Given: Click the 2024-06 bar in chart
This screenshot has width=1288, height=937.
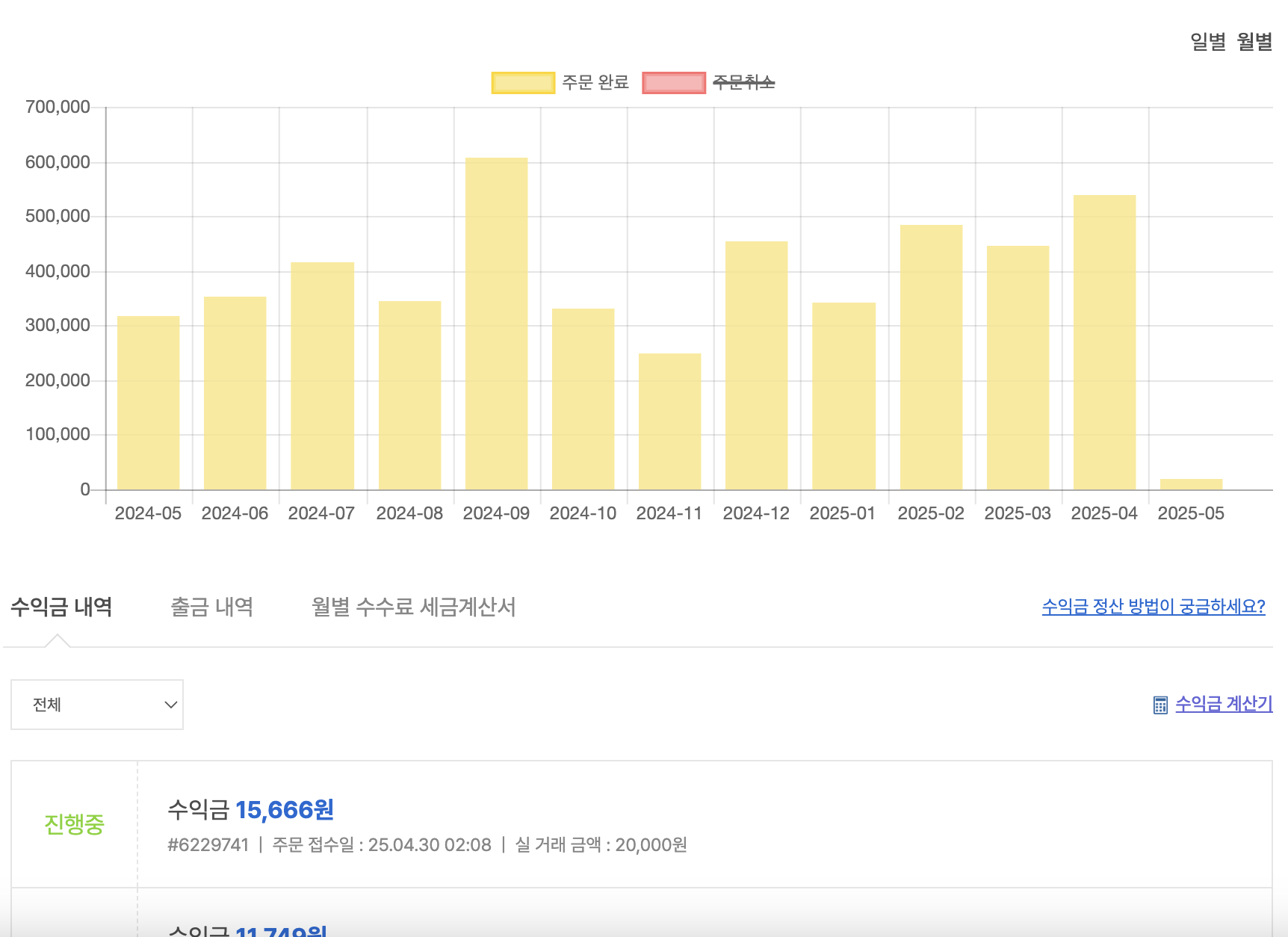Looking at the screenshot, I should (x=235, y=393).
